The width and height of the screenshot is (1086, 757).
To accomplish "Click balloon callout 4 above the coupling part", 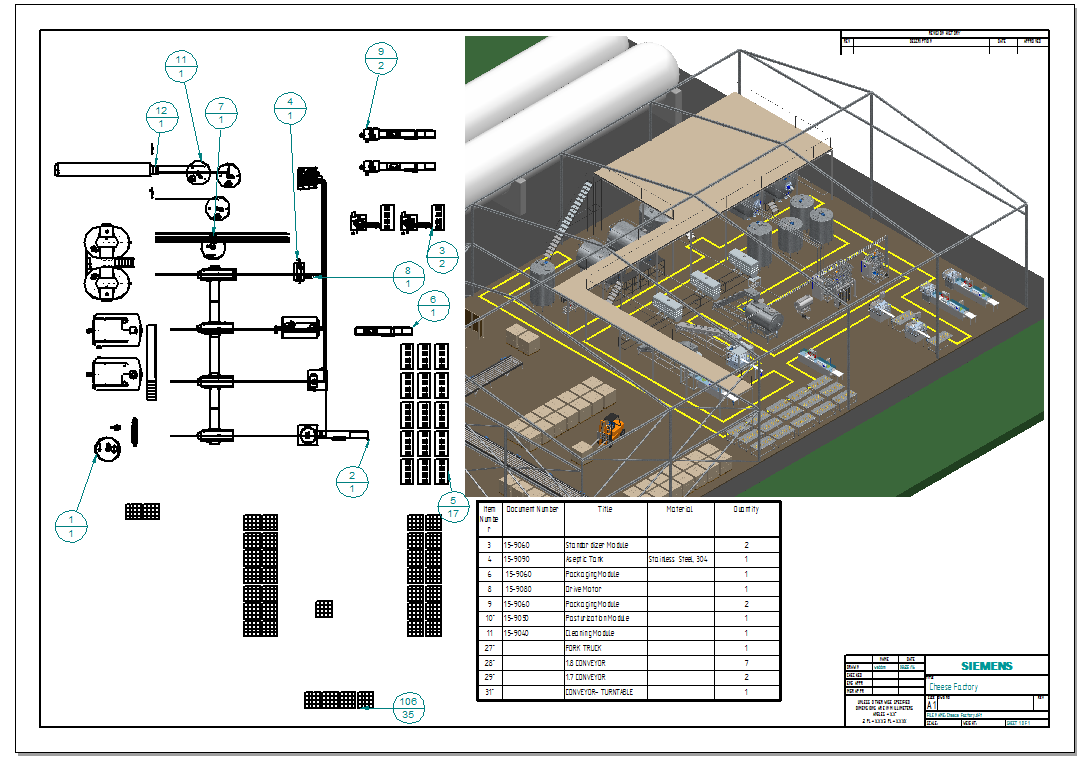I will (x=290, y=108).
